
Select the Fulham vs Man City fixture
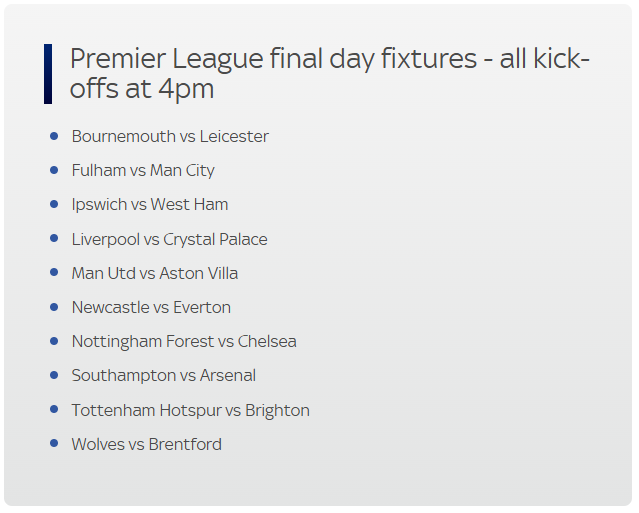click(x=143, y=171)
